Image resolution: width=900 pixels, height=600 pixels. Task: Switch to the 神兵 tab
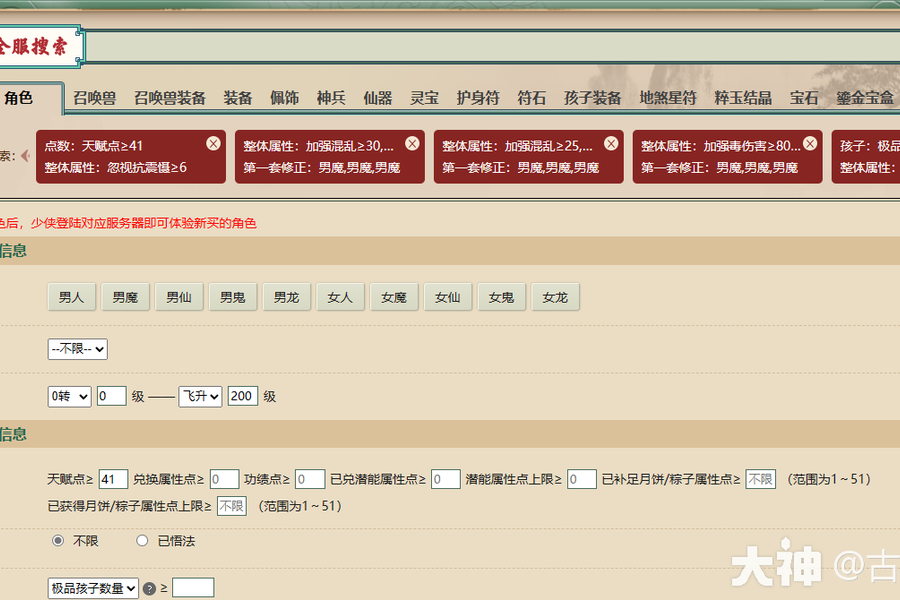(x=331, y=98)
